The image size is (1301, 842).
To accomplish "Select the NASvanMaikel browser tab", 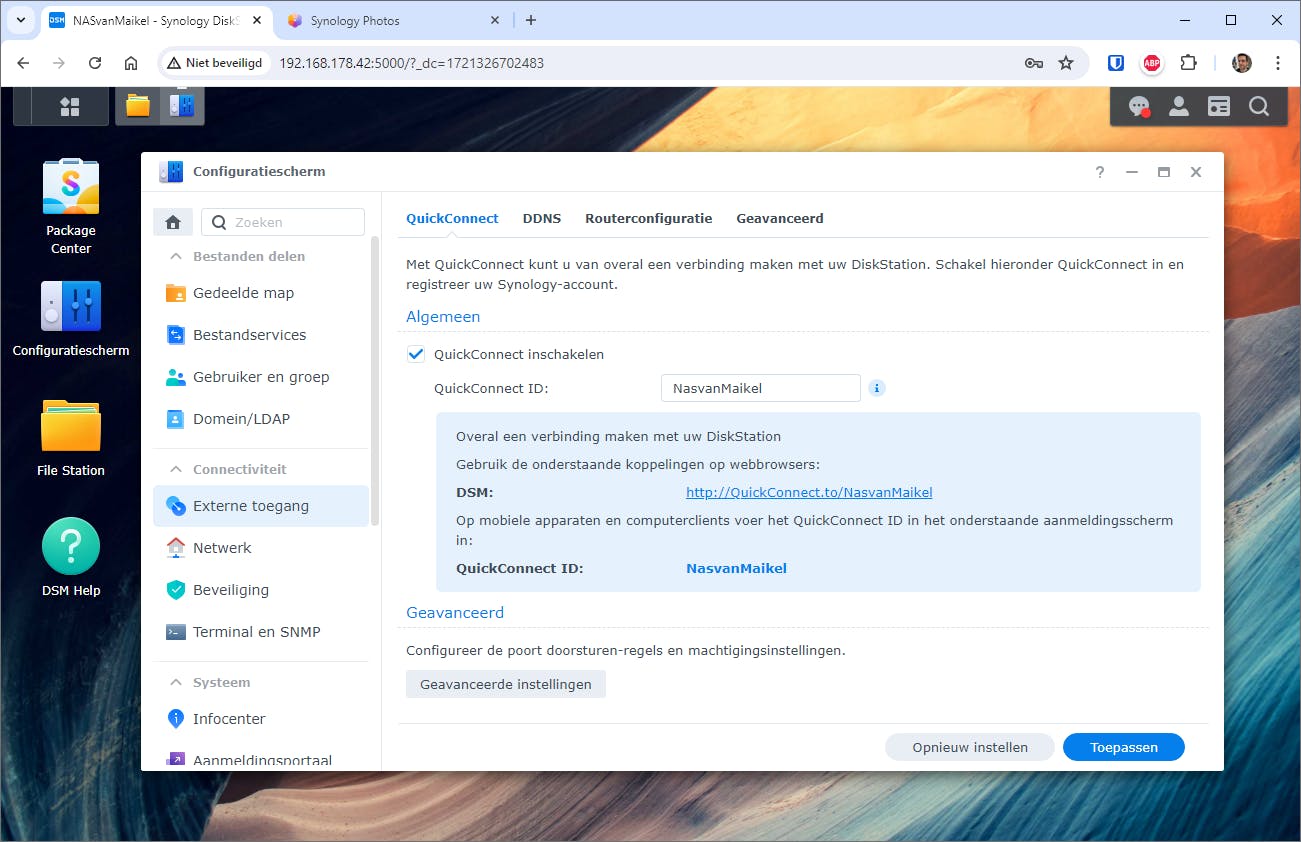I will pos(154,20).
